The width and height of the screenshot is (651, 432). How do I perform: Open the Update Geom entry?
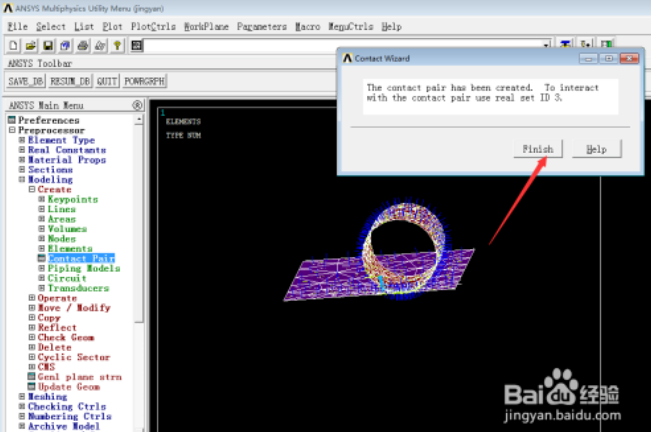click(69, 387)
